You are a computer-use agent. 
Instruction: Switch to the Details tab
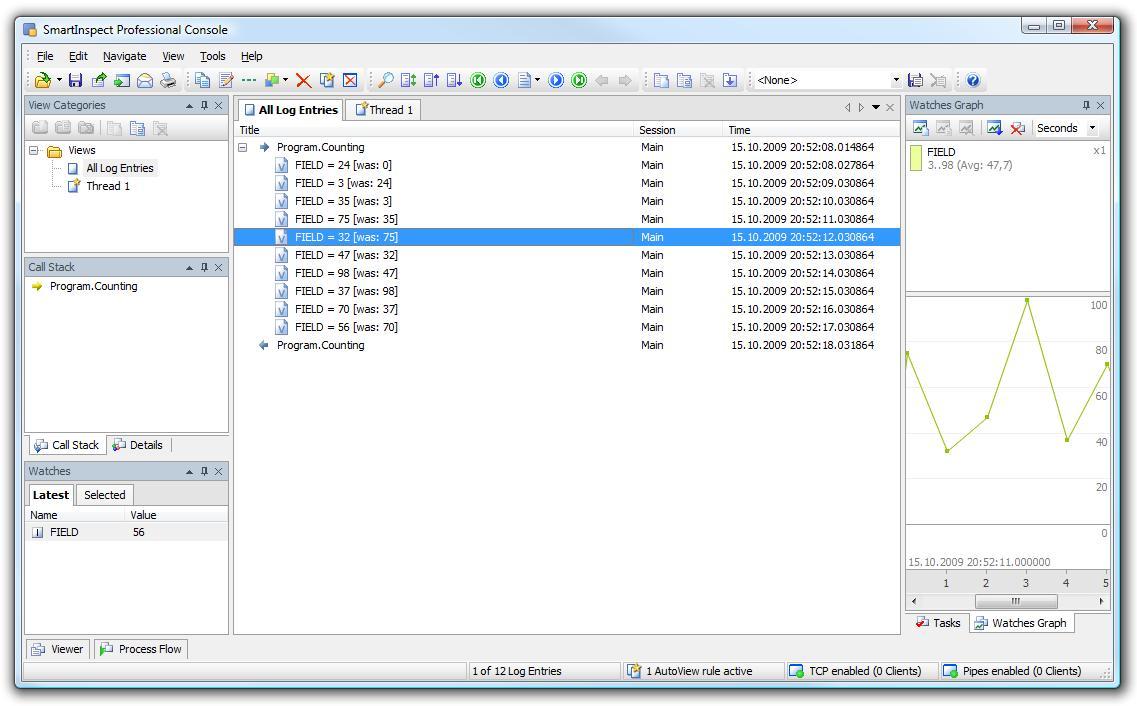(138, 445)
